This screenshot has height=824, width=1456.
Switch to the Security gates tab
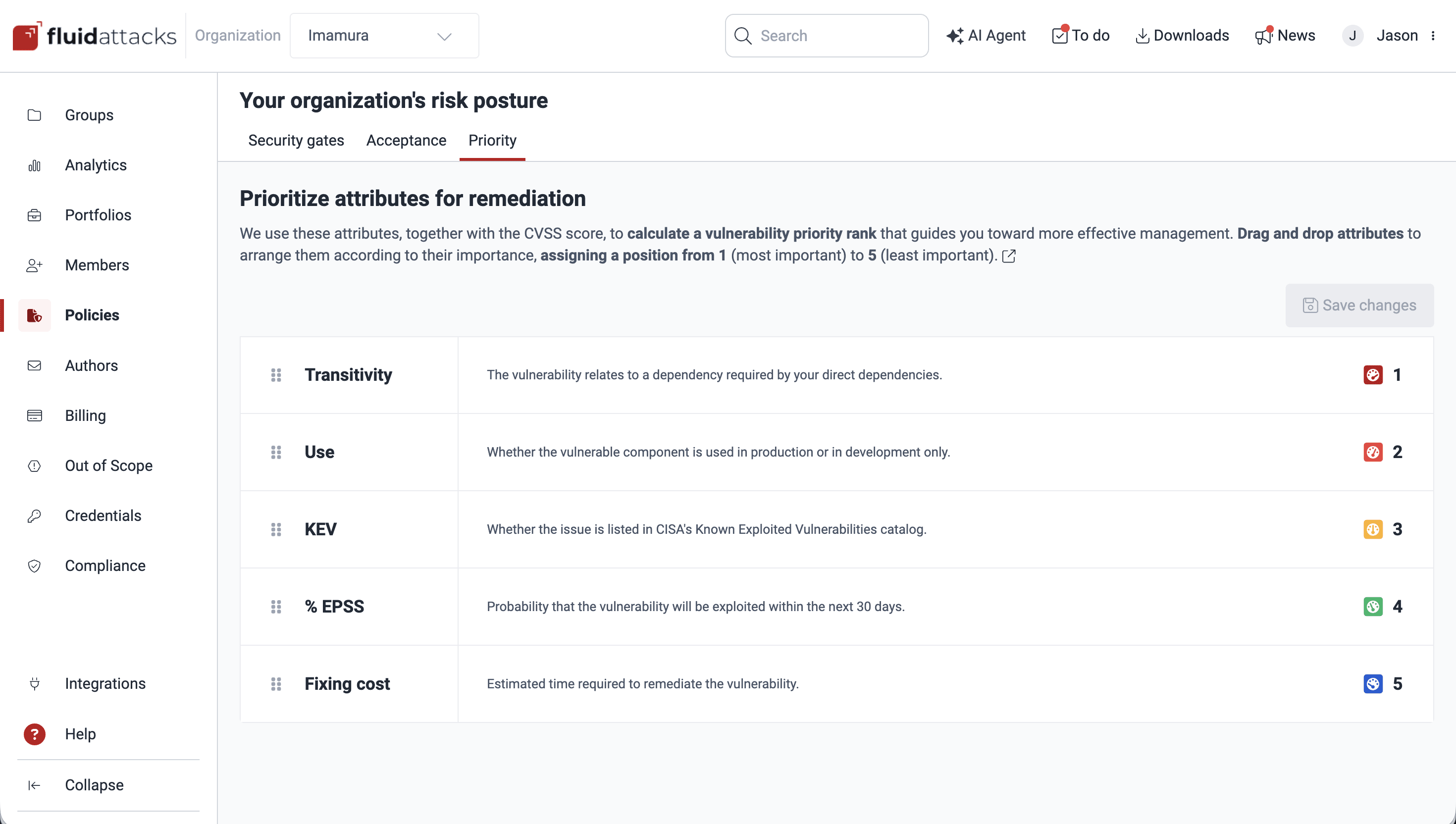[x=296, y=140]
